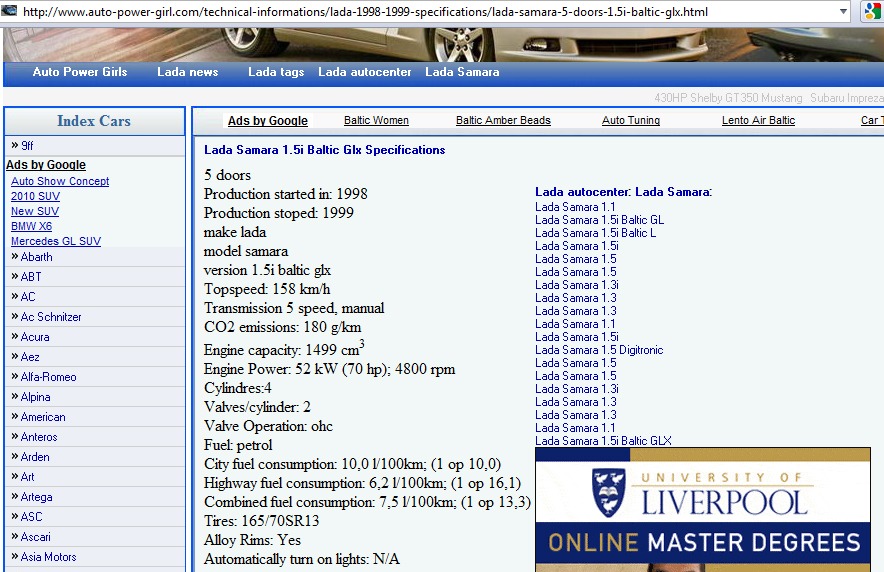The image size is (884, 572).
Task: Click the Online Master Degrees ad text
Action: point(704,542)
